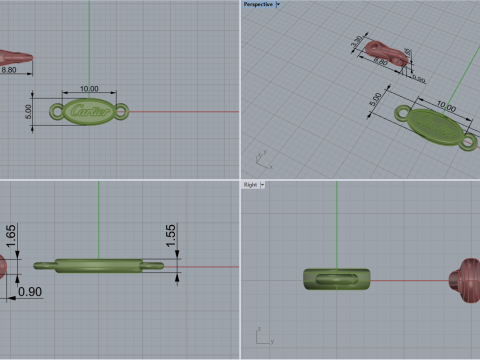Select the vertical 5.00 dimension in Top view

28,112
